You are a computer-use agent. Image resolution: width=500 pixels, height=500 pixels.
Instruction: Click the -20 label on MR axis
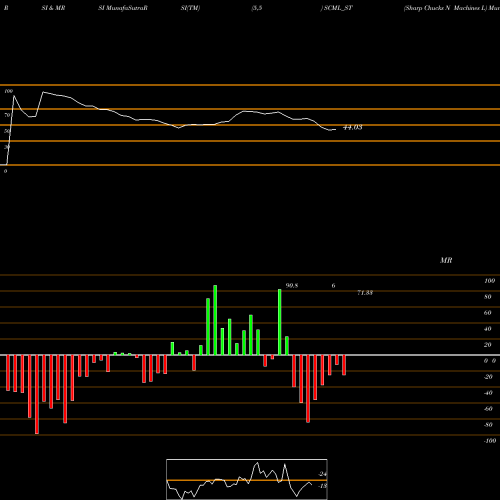coord(488,377)
